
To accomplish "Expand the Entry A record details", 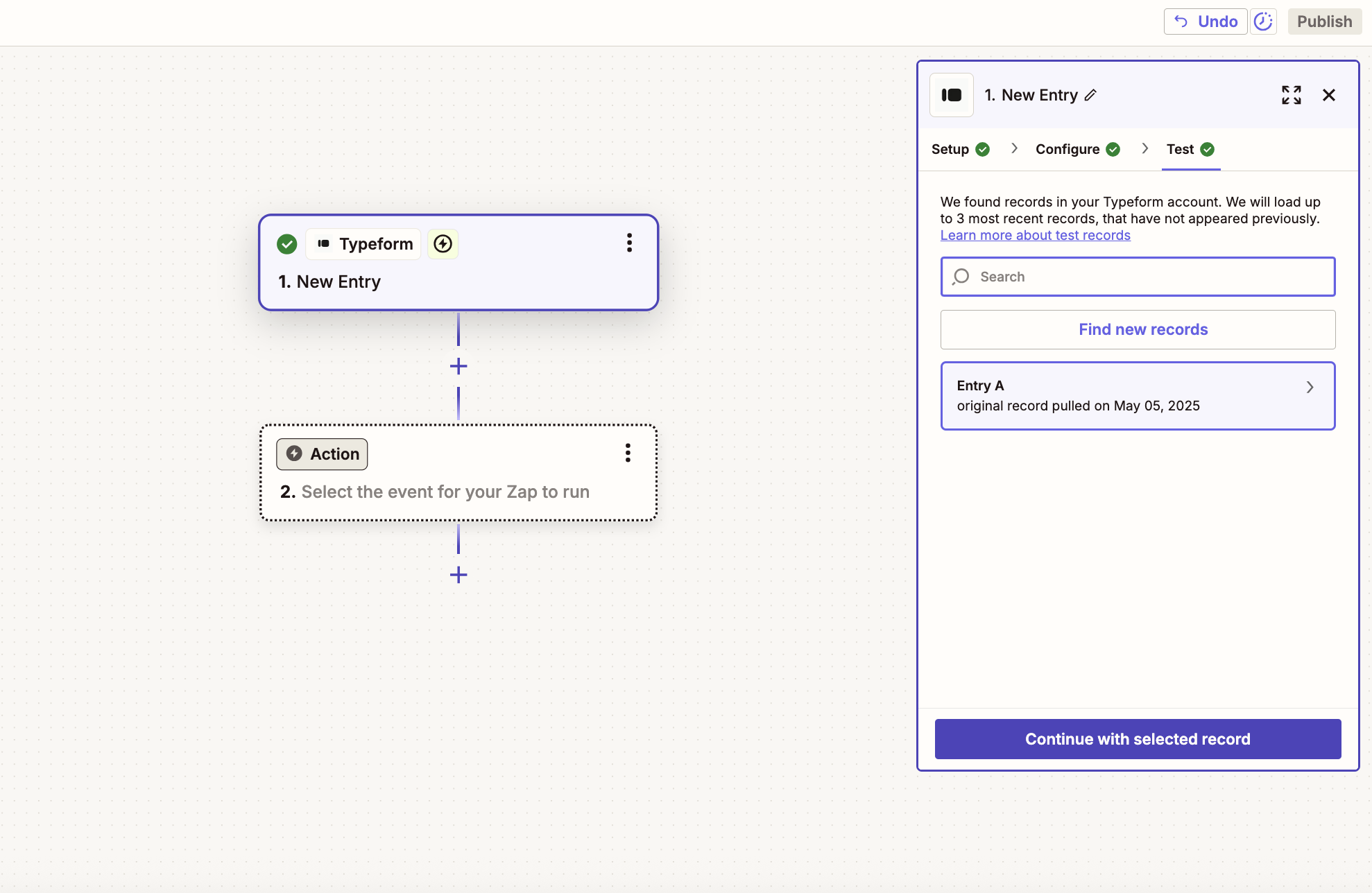I will (x=1310, y=388).
